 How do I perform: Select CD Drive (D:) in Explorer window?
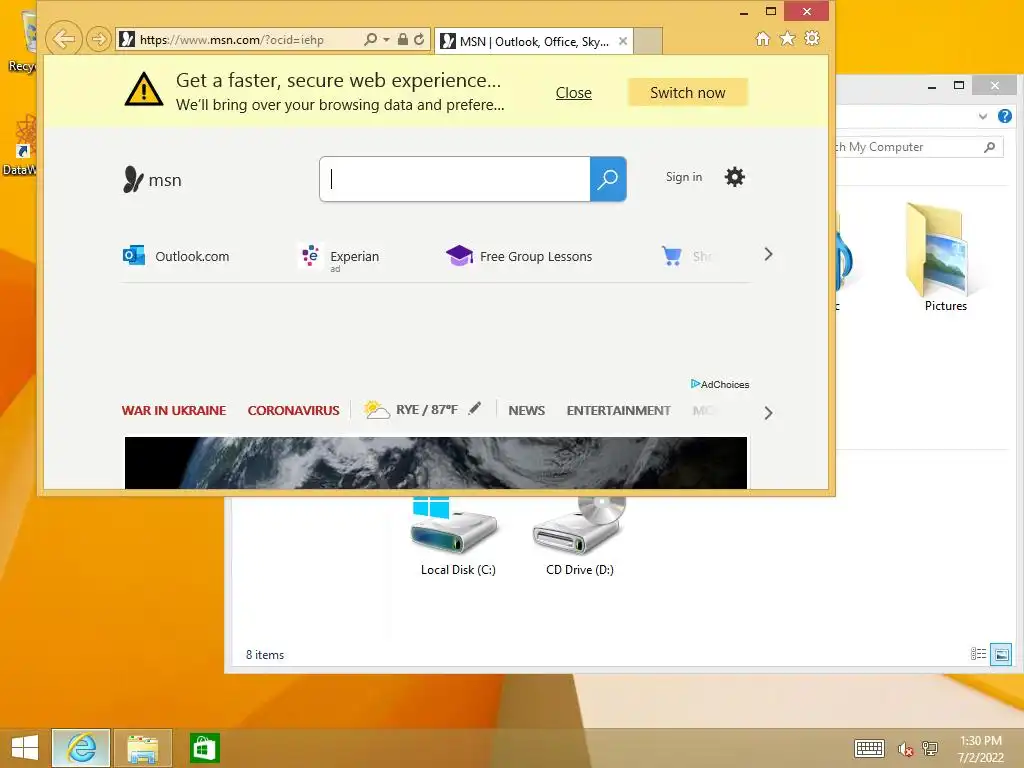[x=580, y=537]
